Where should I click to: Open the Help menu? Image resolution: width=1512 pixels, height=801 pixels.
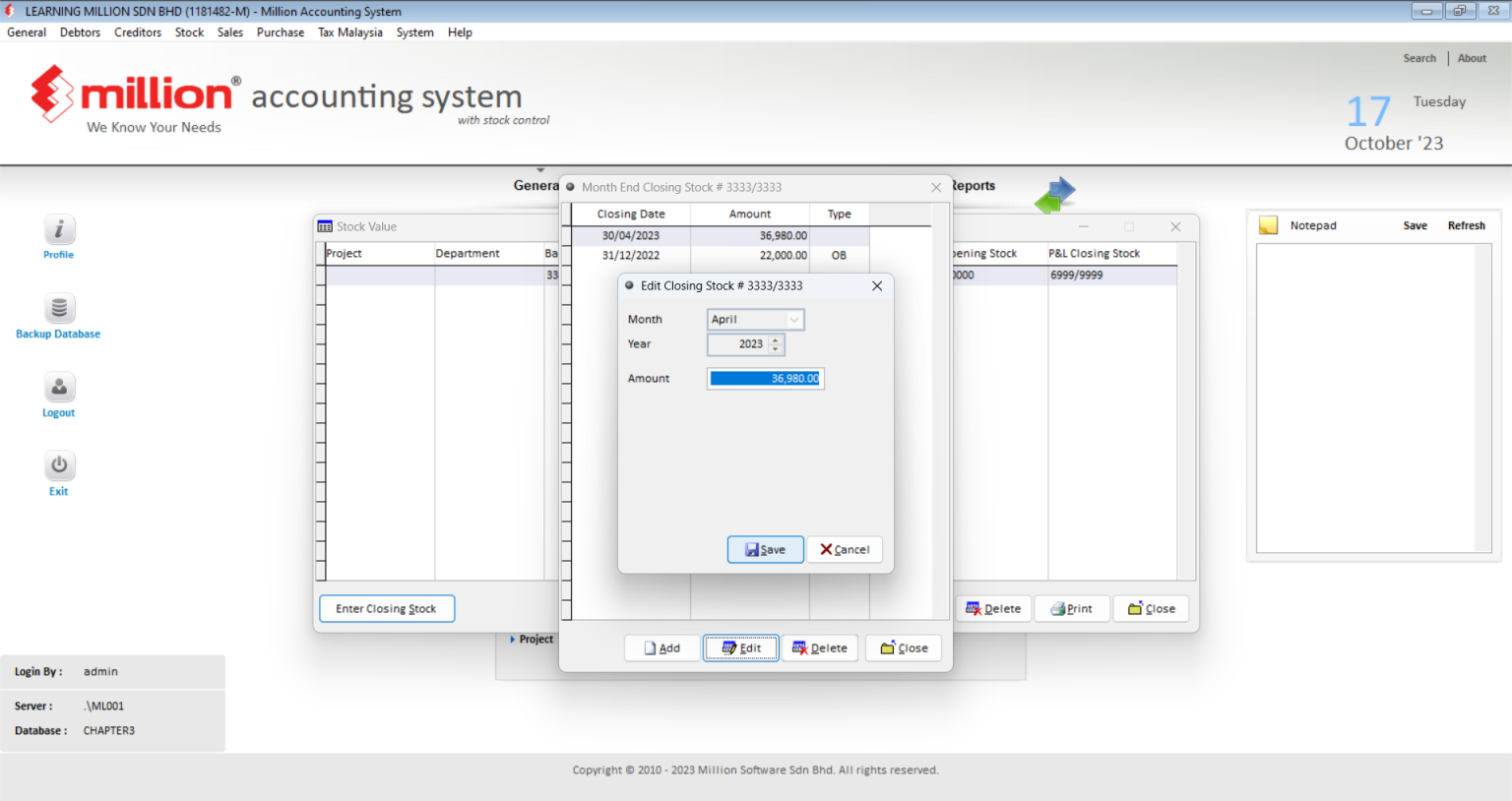[x=460, y=32]
